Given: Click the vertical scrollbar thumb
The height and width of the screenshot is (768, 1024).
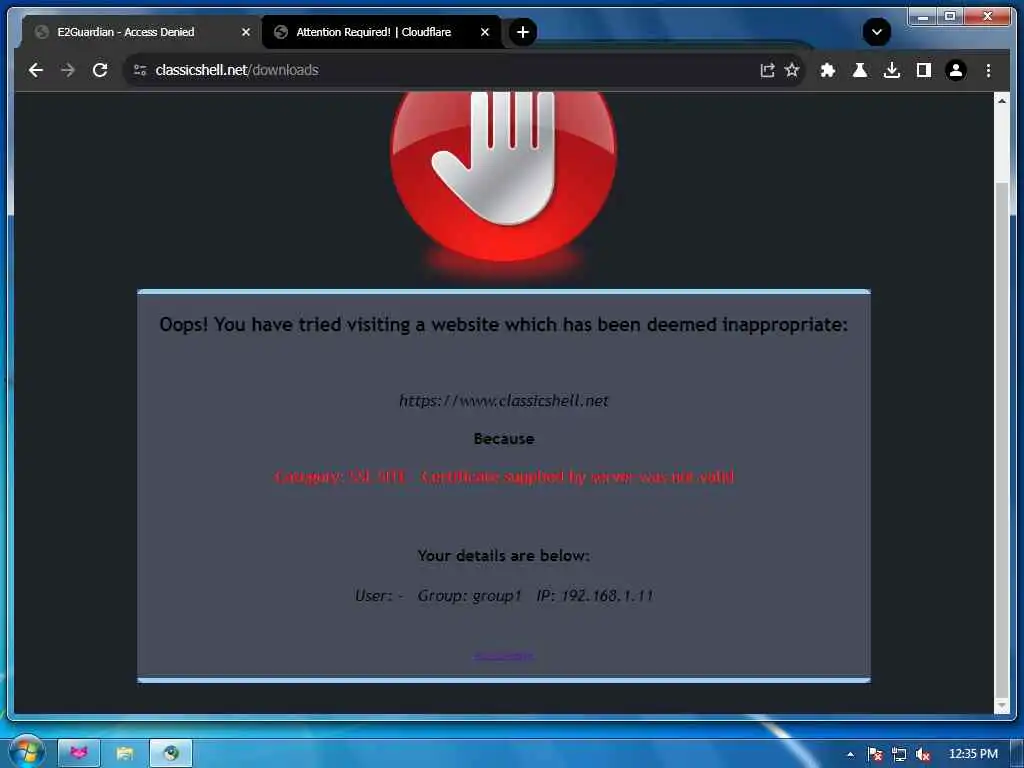Looking at the screenshot, I should point(1001,441).
